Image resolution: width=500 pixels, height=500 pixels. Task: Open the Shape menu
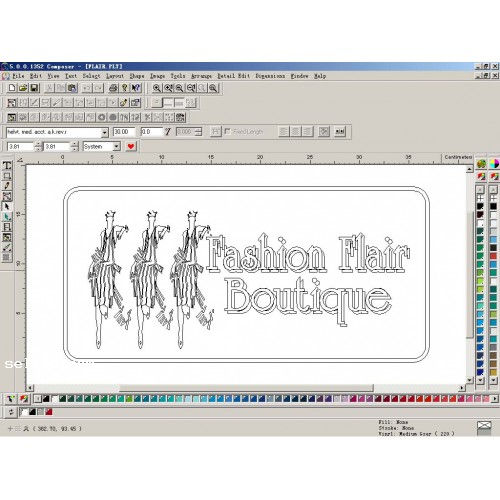(x=137, y=76)
